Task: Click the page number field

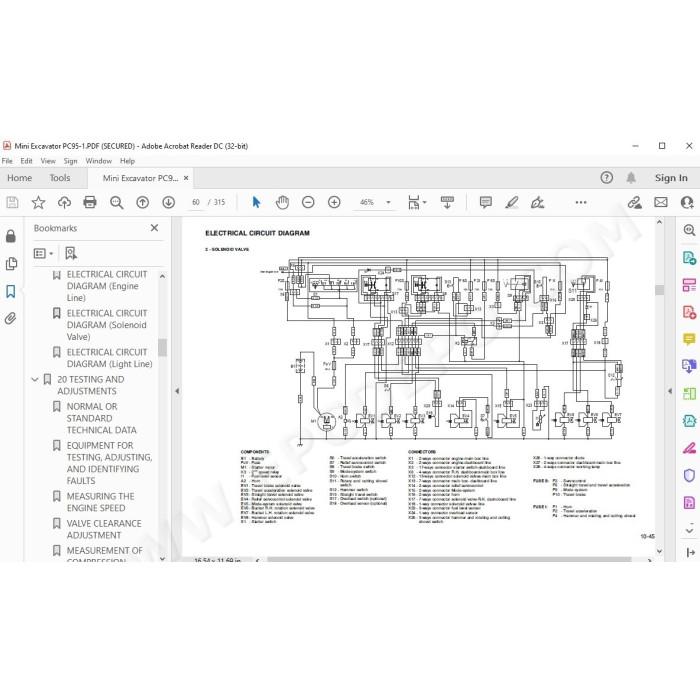Action: coord(196,202)
